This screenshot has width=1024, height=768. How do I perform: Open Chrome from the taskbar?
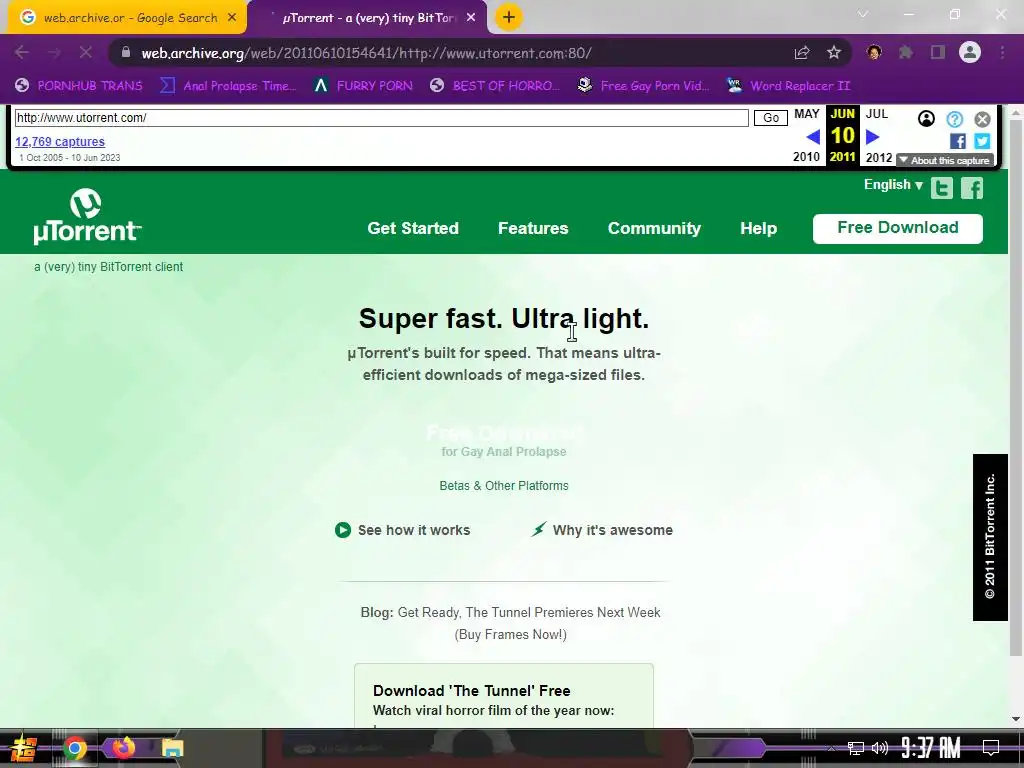tap(74, 748)
